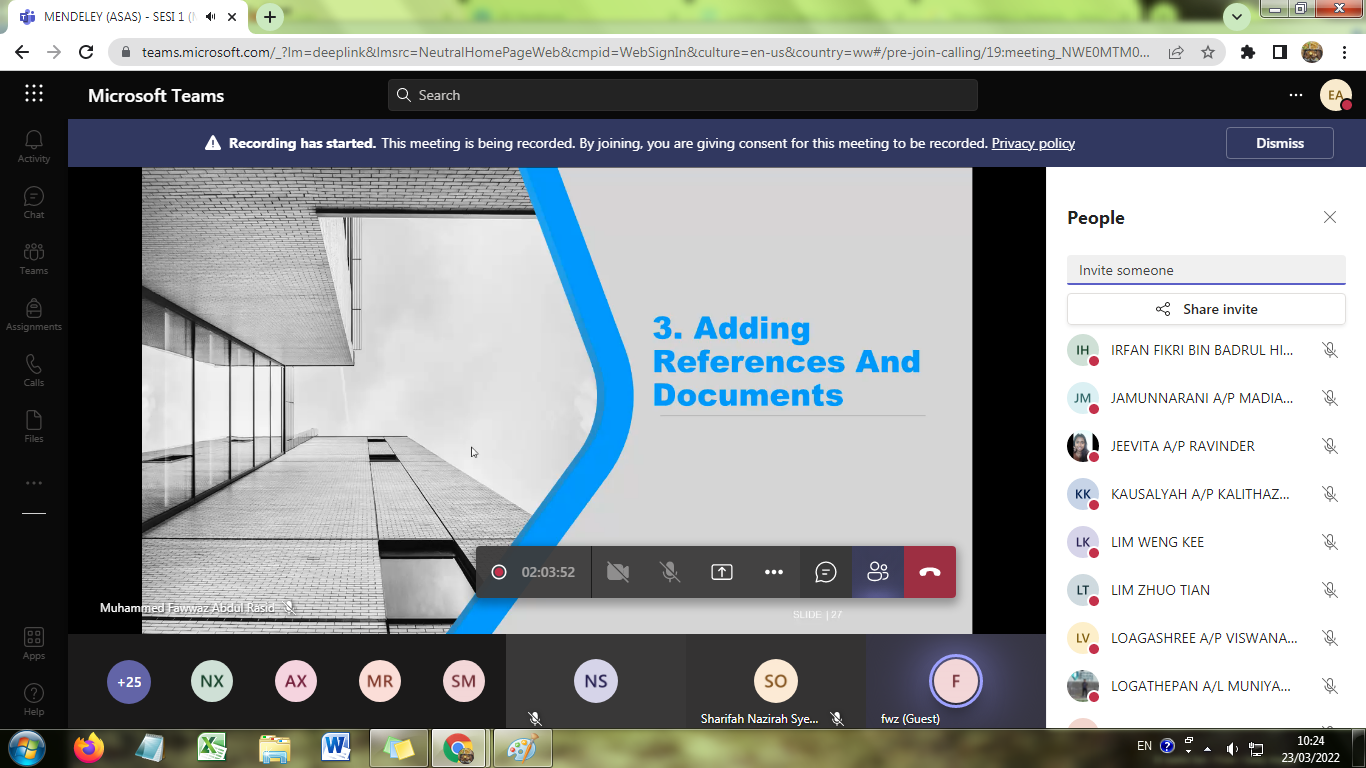Open the app launcher waffle icon
The height and width of the screenshot is (768, 1366).
click(34, 94)
